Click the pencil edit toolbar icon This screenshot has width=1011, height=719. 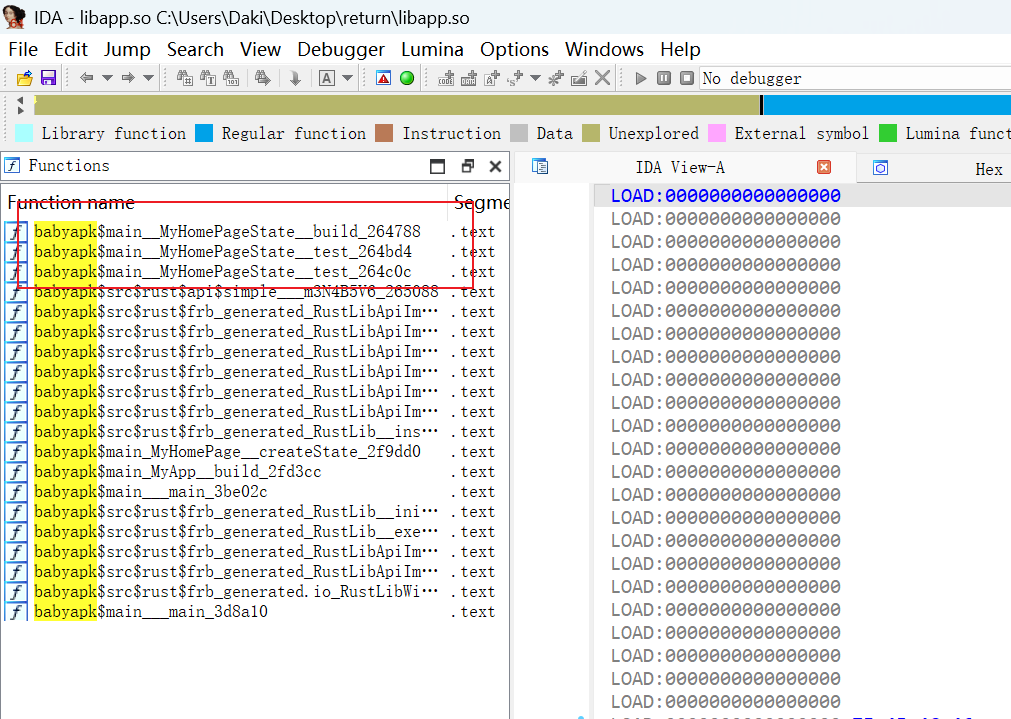pyautogui.click(x=579, y=79)
